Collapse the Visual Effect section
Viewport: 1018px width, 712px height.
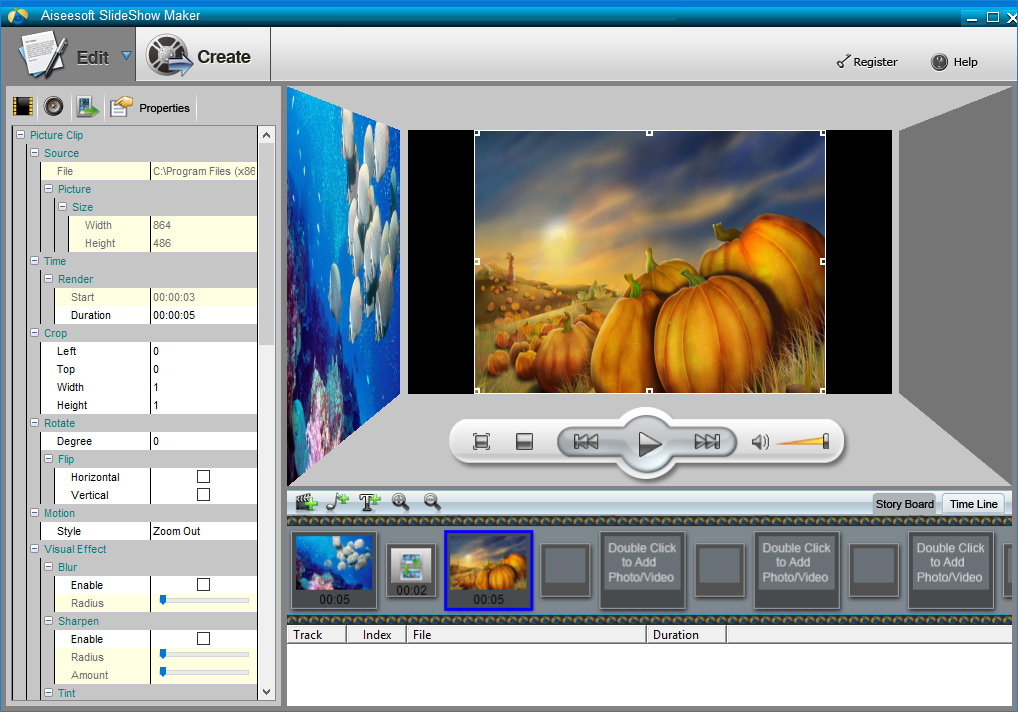(x=35, y=549)
